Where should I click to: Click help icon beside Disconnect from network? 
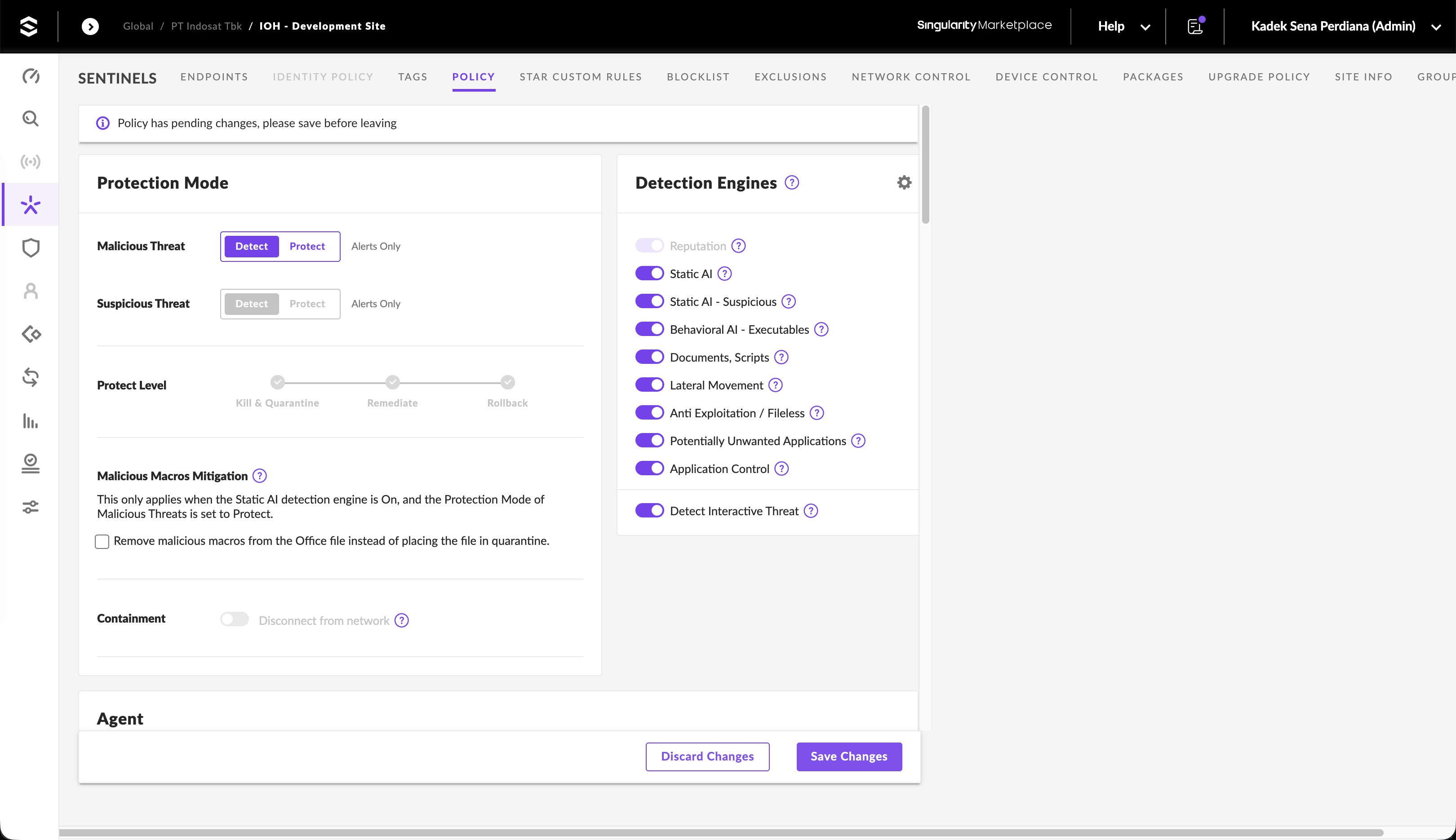pos(402,621)
